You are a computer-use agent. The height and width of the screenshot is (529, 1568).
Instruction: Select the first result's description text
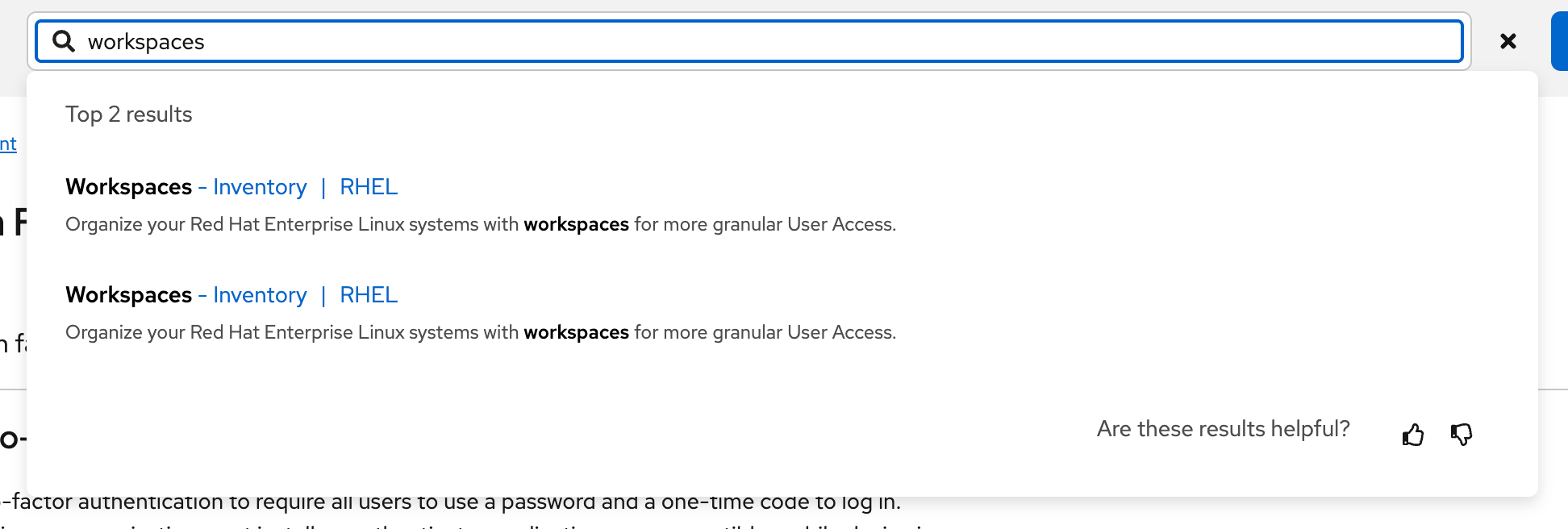tap(481, 224)
